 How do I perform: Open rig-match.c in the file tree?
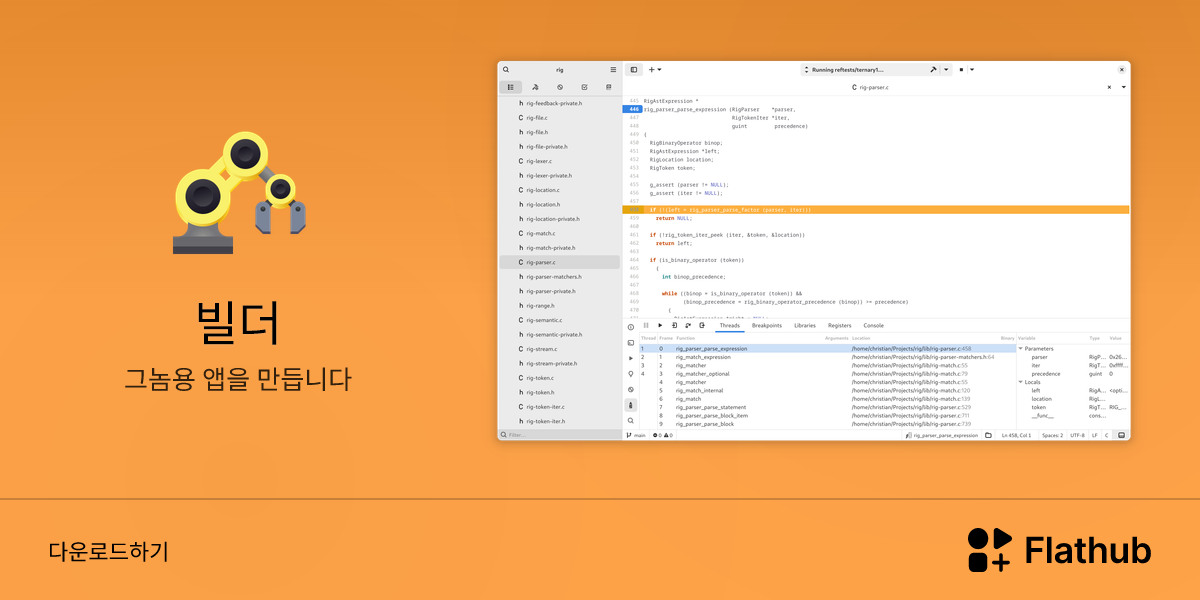tap(560, 233)
